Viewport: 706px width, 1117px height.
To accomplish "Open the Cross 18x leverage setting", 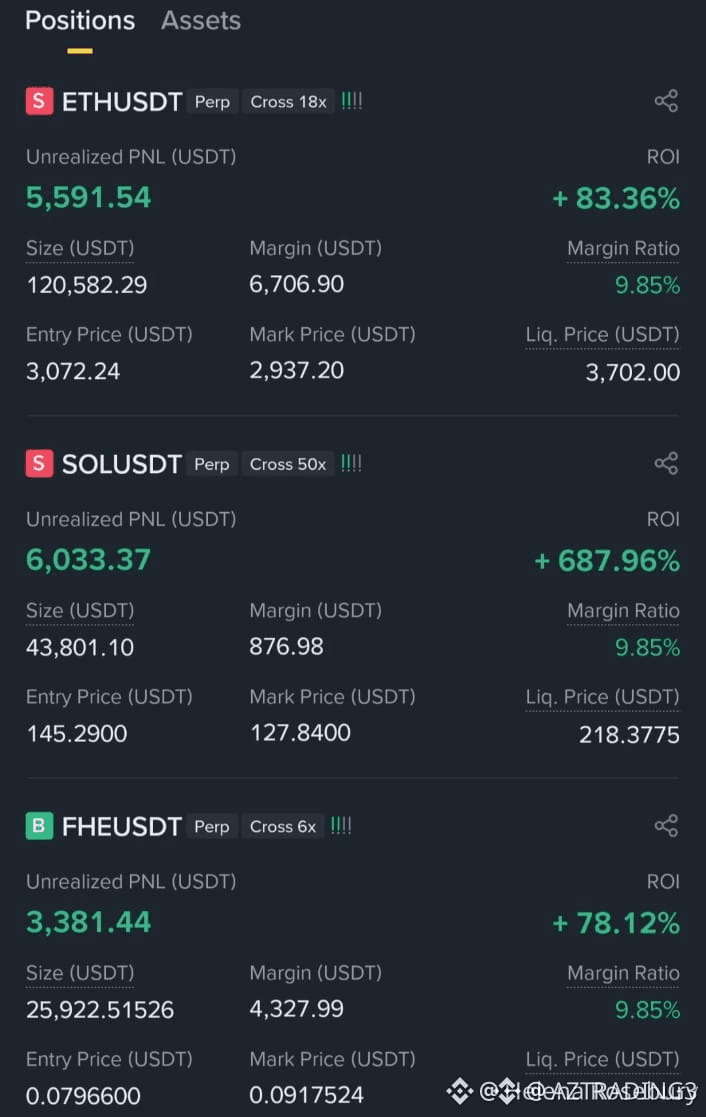I will [x=289, y=102].
